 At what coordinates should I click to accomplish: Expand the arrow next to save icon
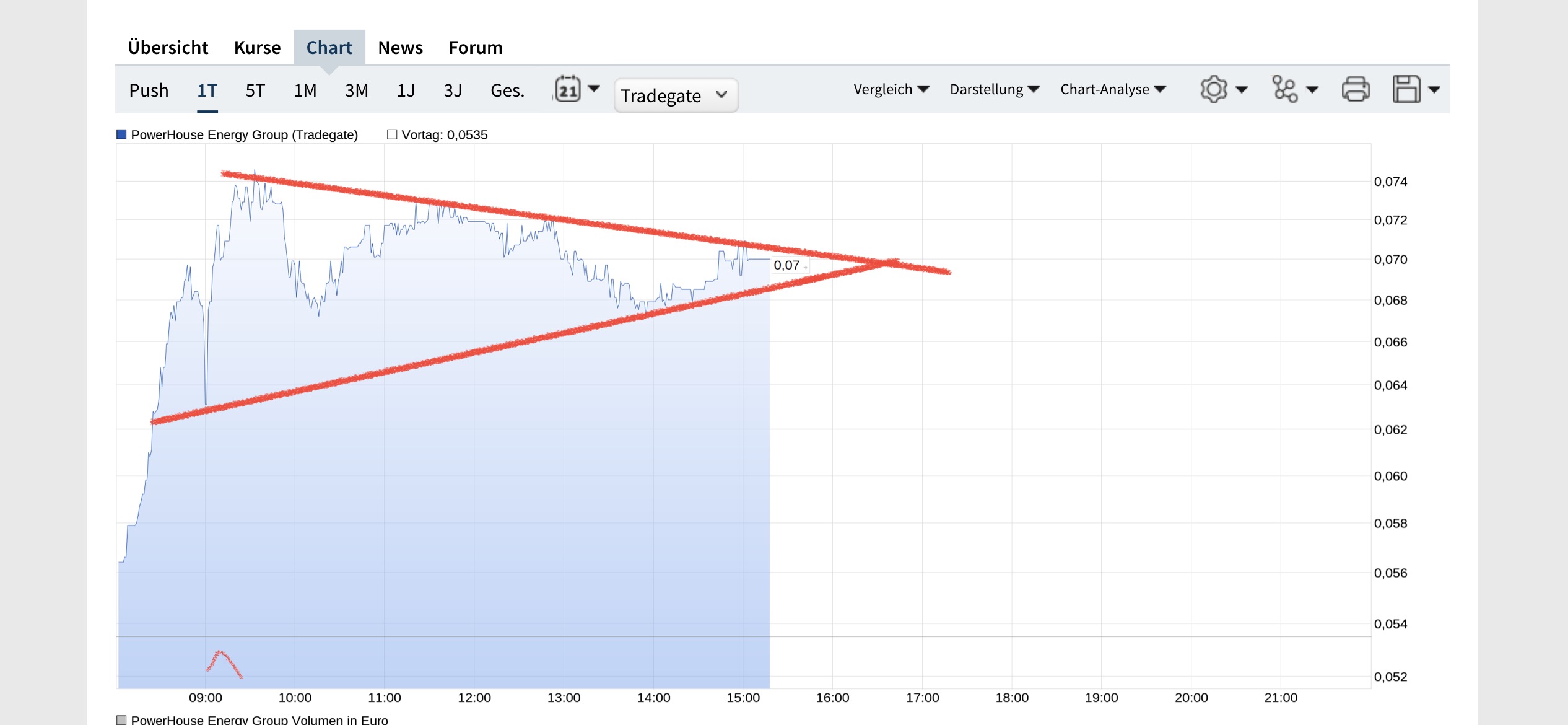[1434, 90]
